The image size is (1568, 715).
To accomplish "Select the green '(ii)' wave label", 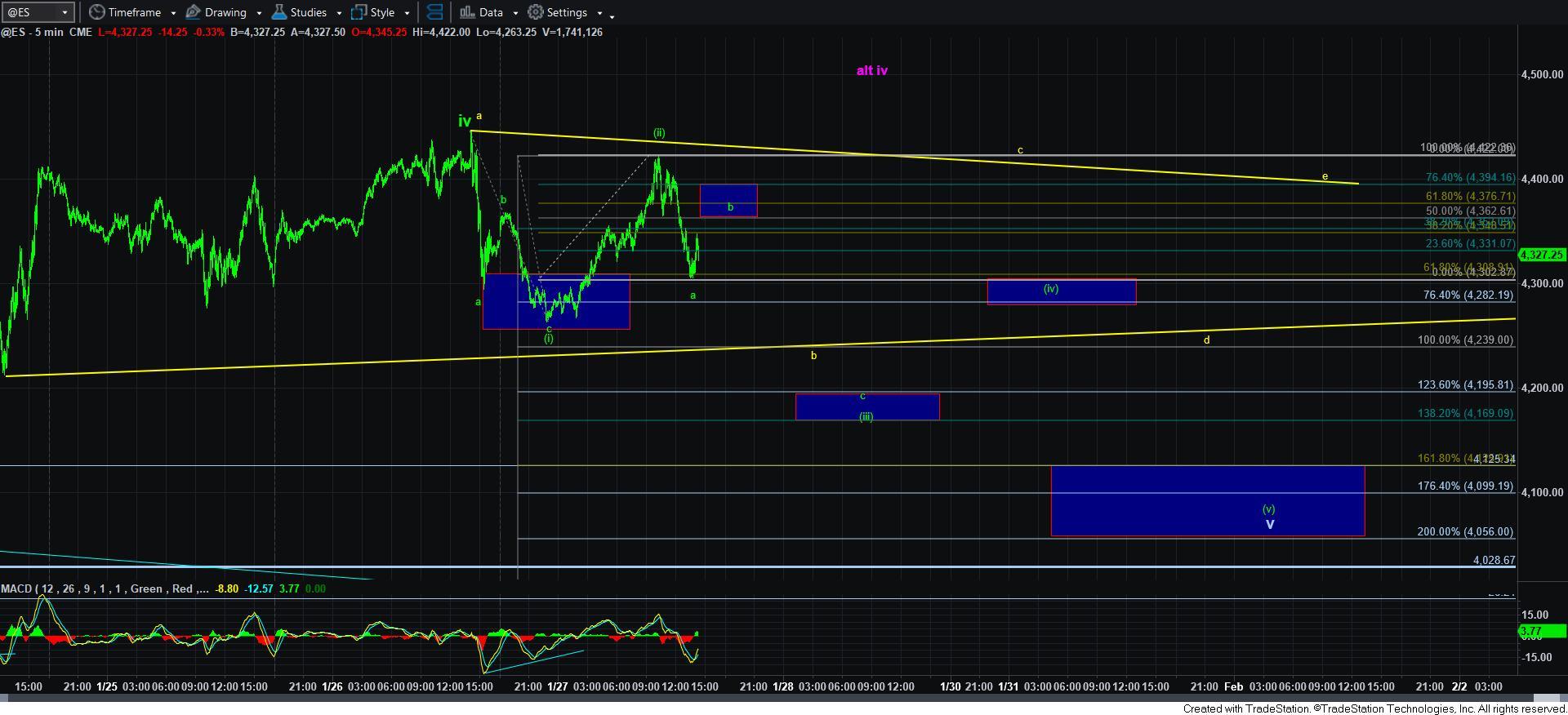I will point(659,132).
